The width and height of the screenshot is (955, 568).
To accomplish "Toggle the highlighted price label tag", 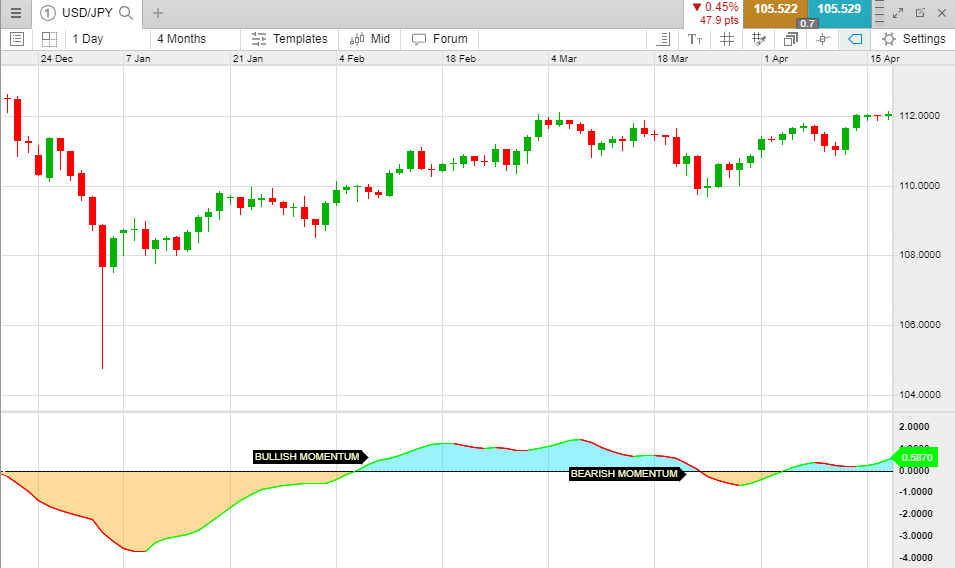I will pos(855,40).
